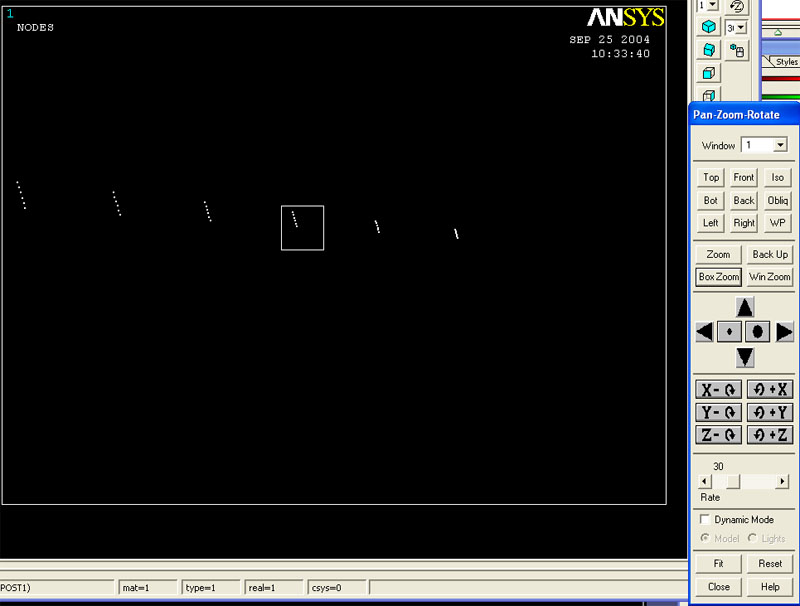Select the Model radio button
The image size is (800, 606).
[x=705, y=538]
